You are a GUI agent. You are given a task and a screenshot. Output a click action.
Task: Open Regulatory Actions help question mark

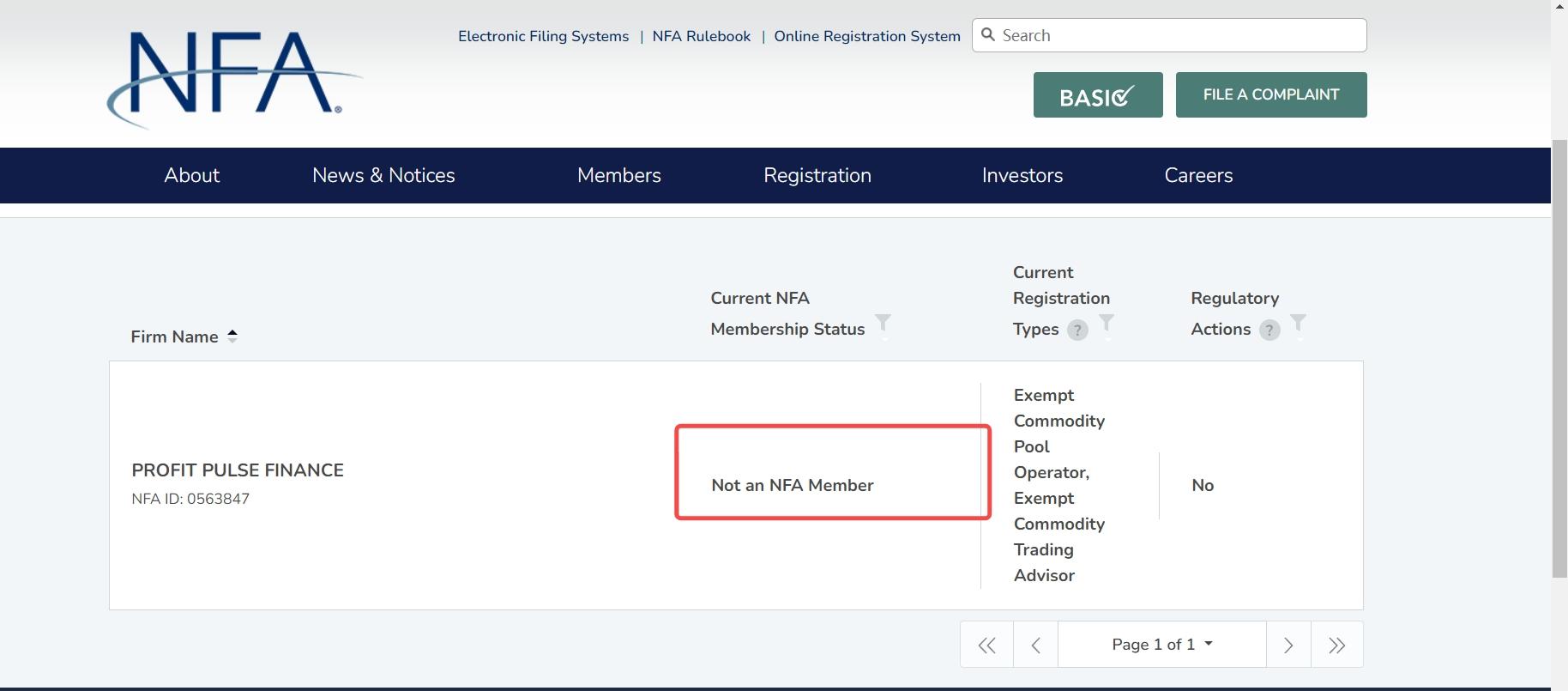[x=1269, y=330]
